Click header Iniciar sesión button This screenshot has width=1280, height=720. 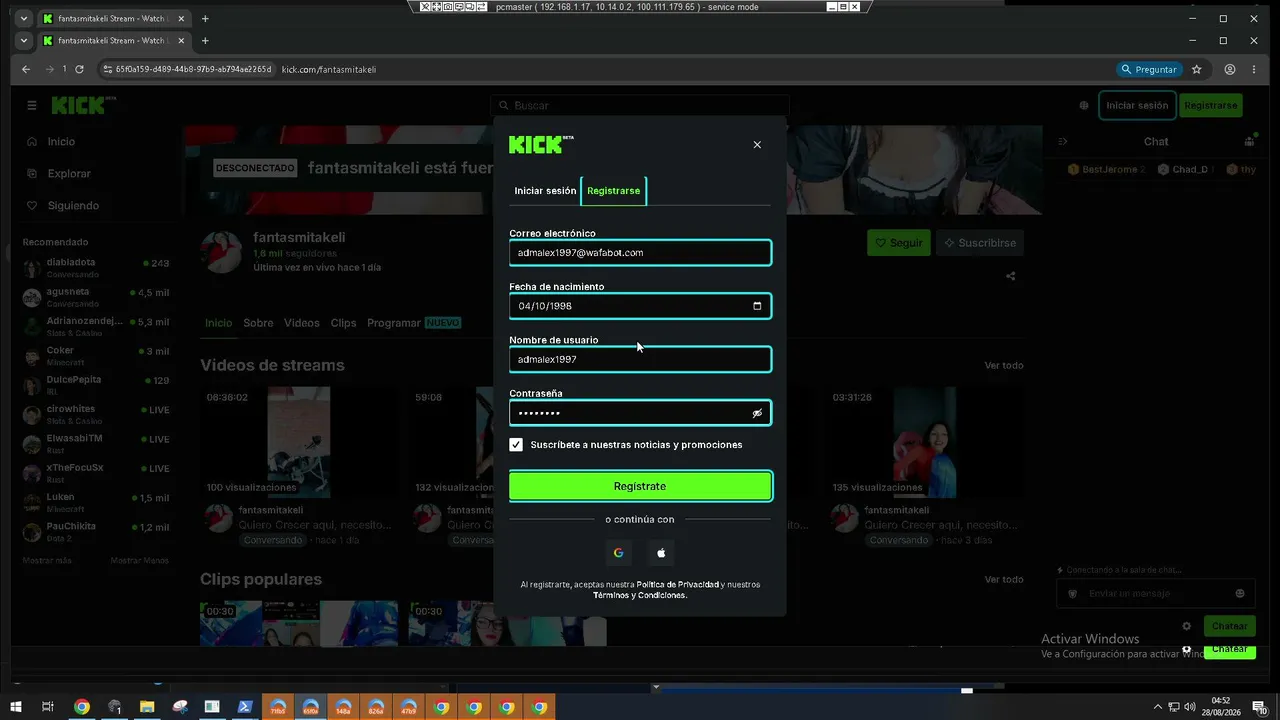(1137, 105)
